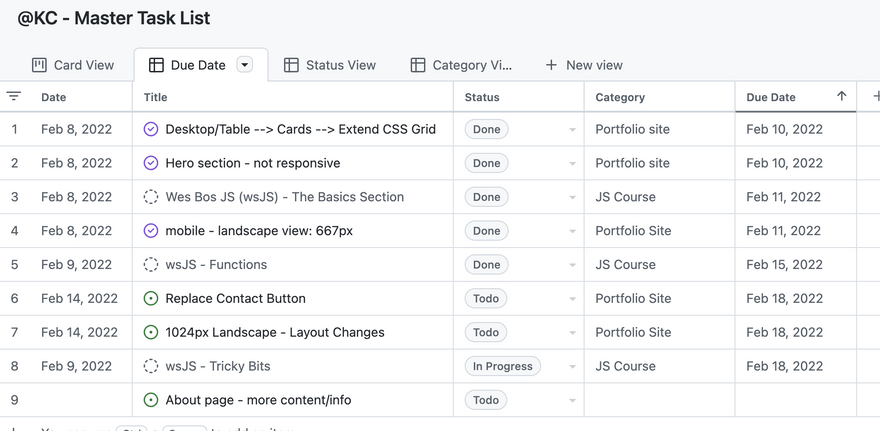
Task: Click the filter rows icon in header
Action: point(14,97)
